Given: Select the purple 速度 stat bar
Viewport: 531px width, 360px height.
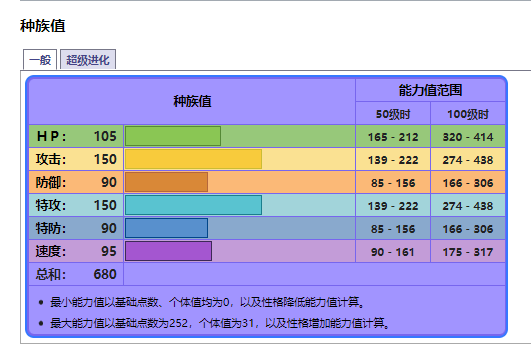Looking at the screenshot, I should 169,251.
